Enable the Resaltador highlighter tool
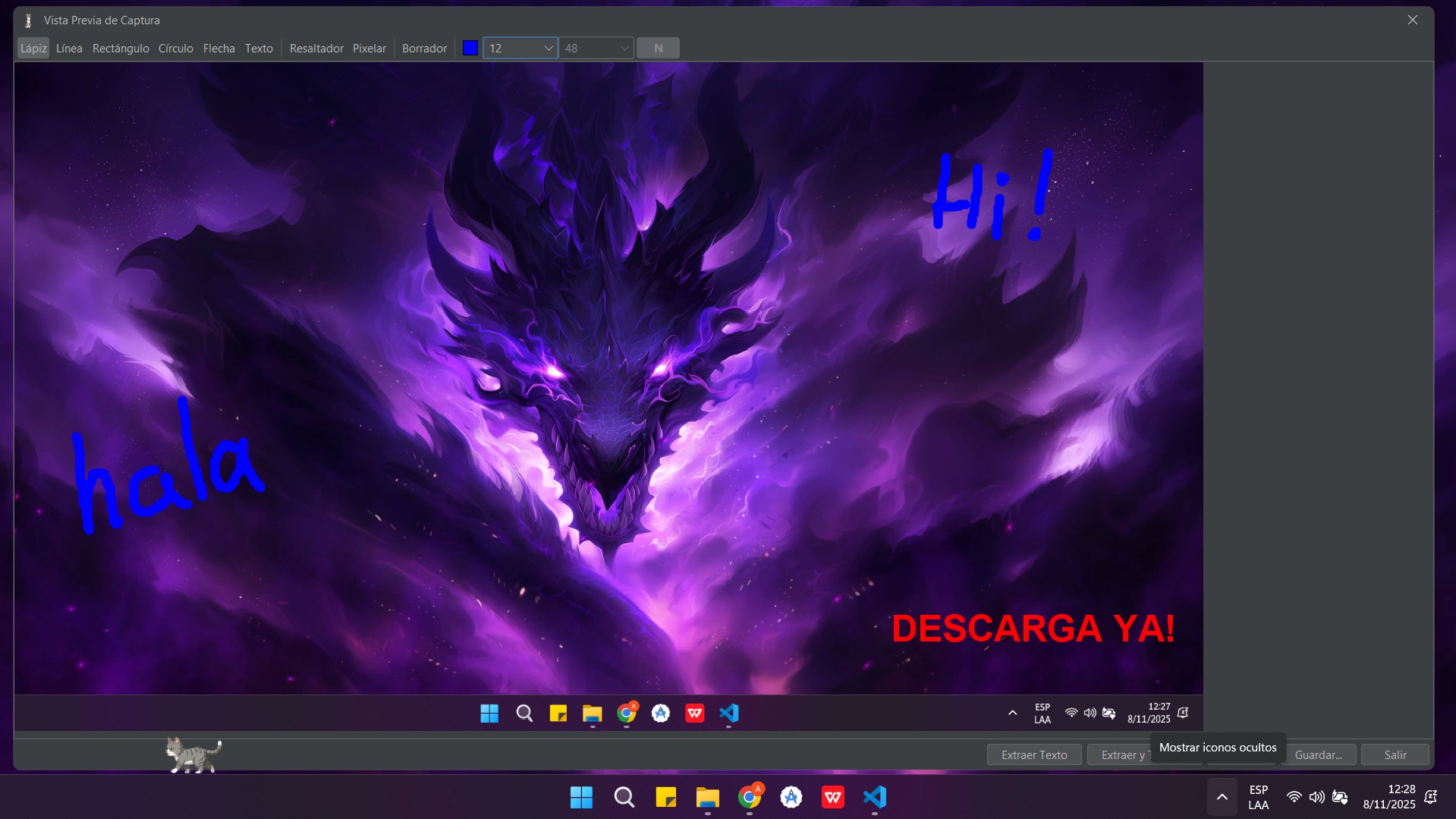 click(316, 49)
